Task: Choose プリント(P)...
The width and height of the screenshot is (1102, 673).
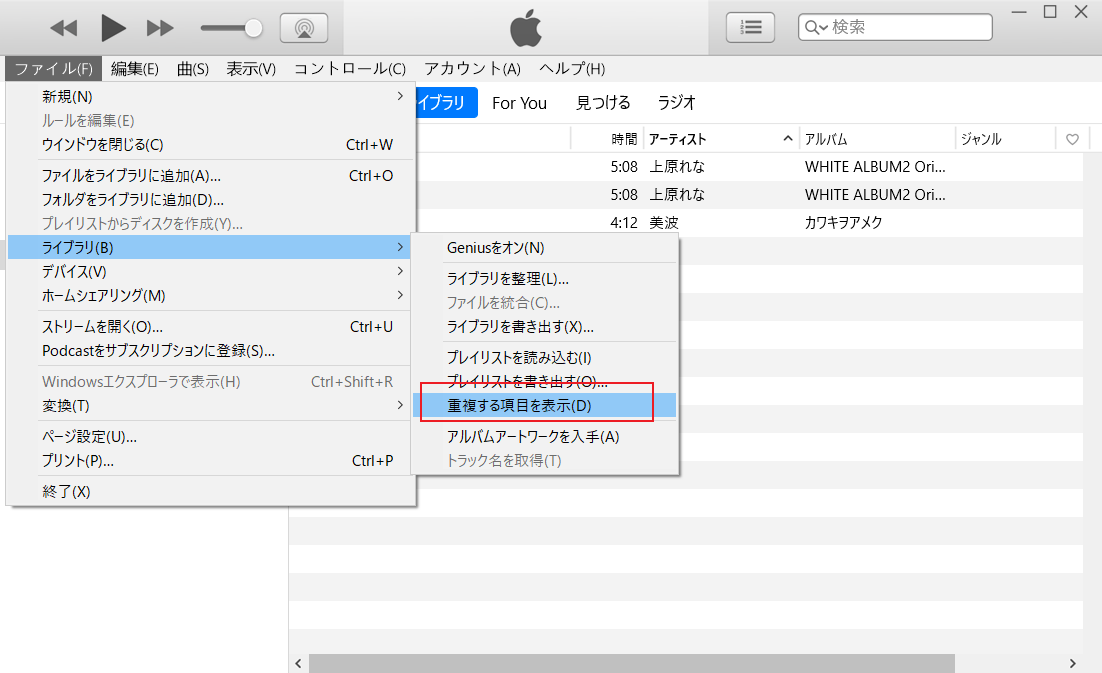Action: pos(209,461)
